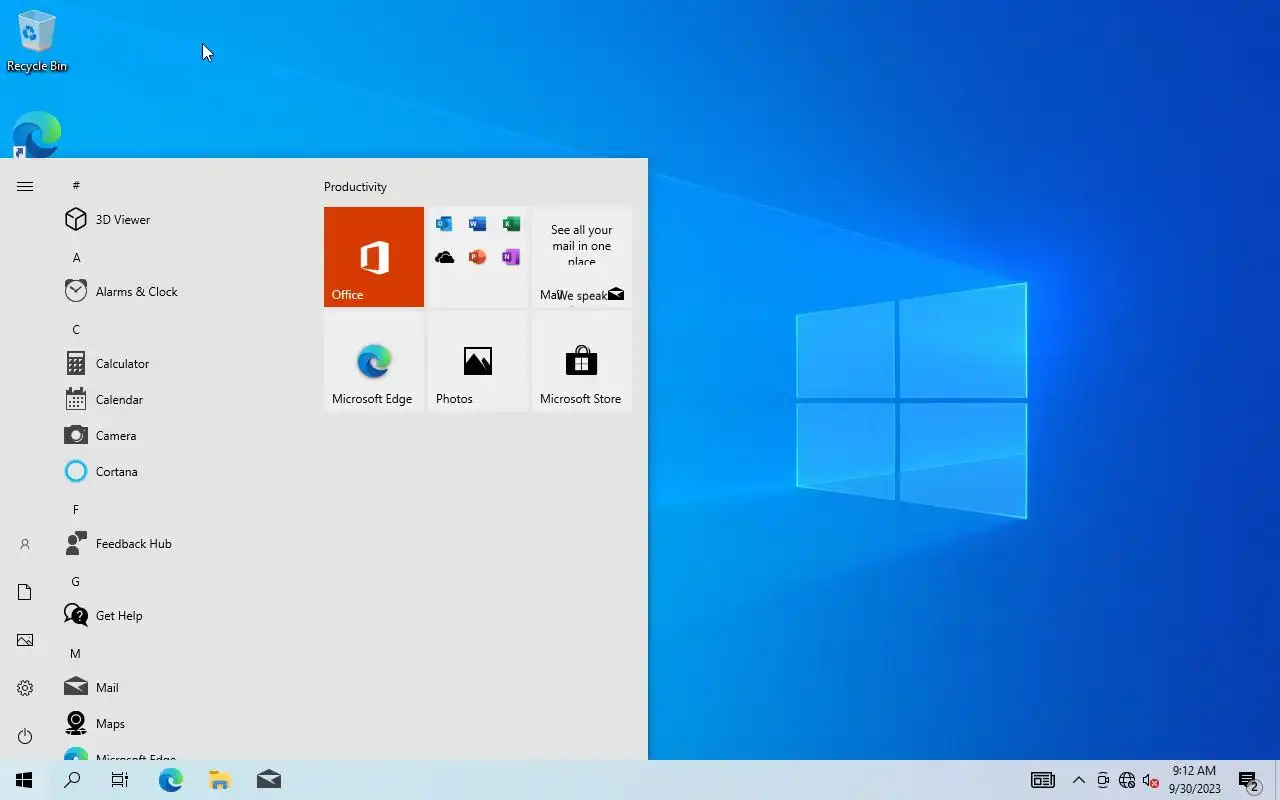This screenshot has height=800, width=1280.
Task: Click the 'M' letter header
Action: (76, 653)
